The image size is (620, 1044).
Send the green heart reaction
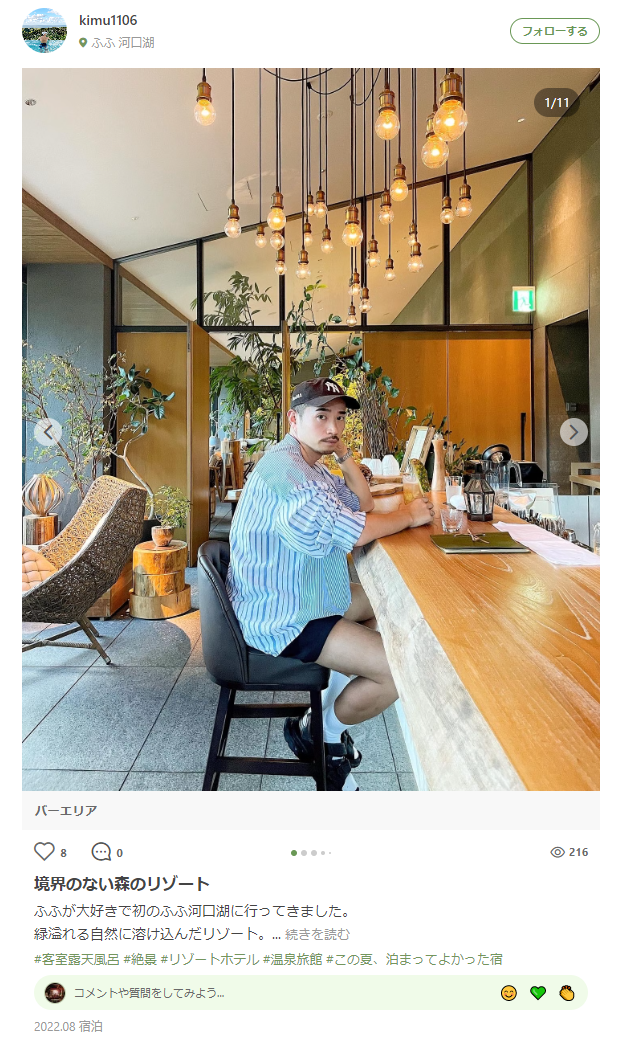538,993
